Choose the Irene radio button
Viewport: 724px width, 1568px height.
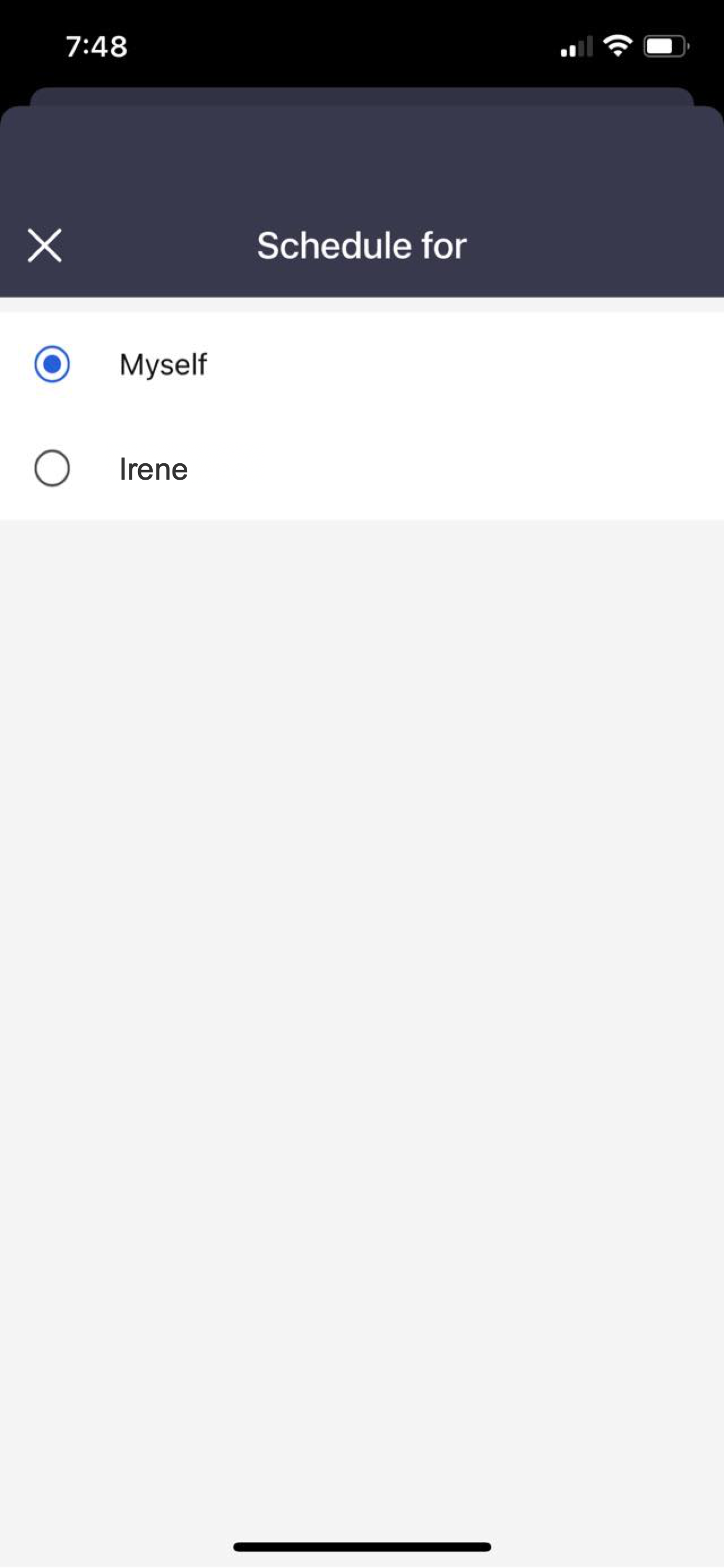[x=52, y=468]
